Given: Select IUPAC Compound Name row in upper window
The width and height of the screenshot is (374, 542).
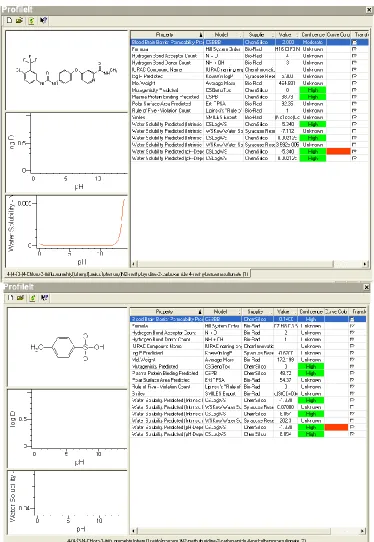Looking at the screenshot, I should pos(249,69).
